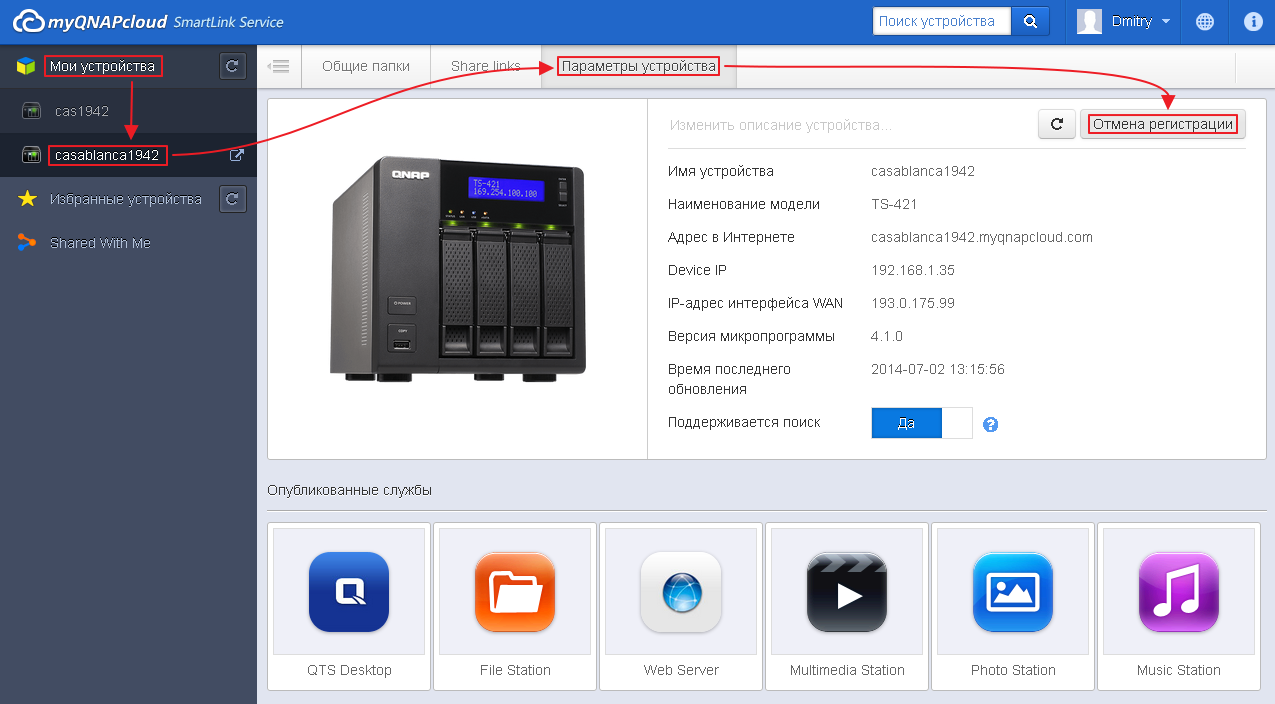Click the WAN IP value 193.0.175.99
Image resolution: width=1275 pixels, height=704 pixels.
click(913, 303)
